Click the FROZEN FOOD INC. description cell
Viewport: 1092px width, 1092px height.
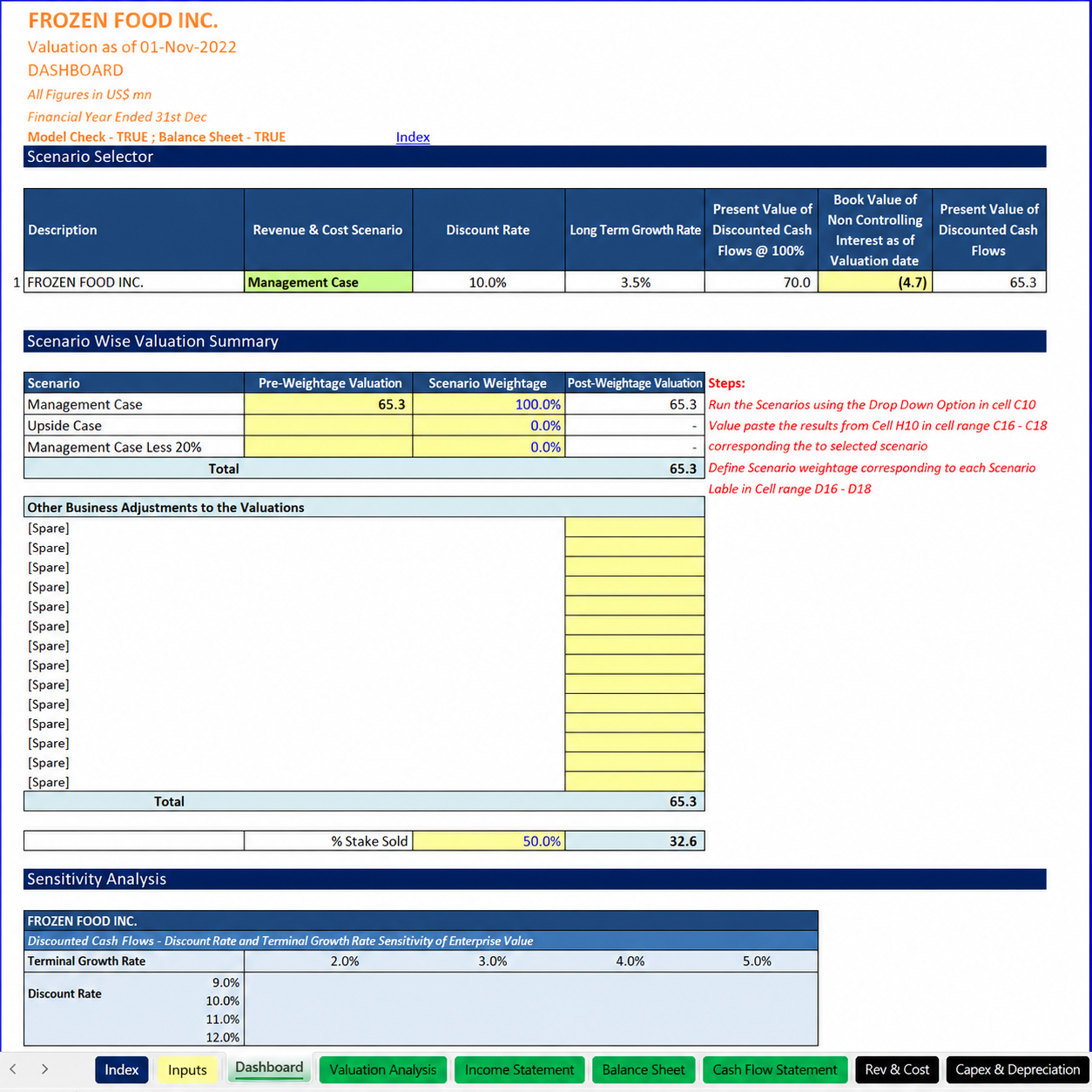[134, 282]
